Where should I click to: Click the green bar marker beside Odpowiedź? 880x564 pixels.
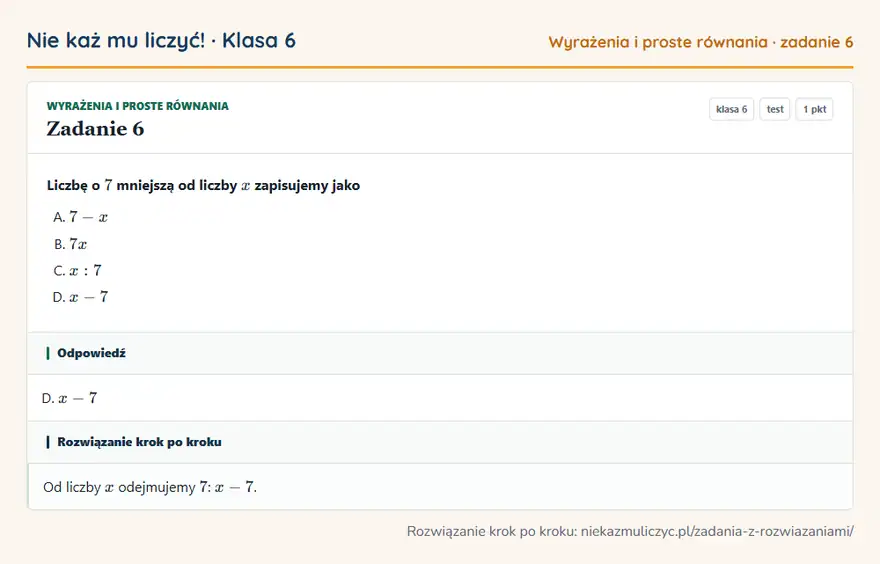coord(48,353)
